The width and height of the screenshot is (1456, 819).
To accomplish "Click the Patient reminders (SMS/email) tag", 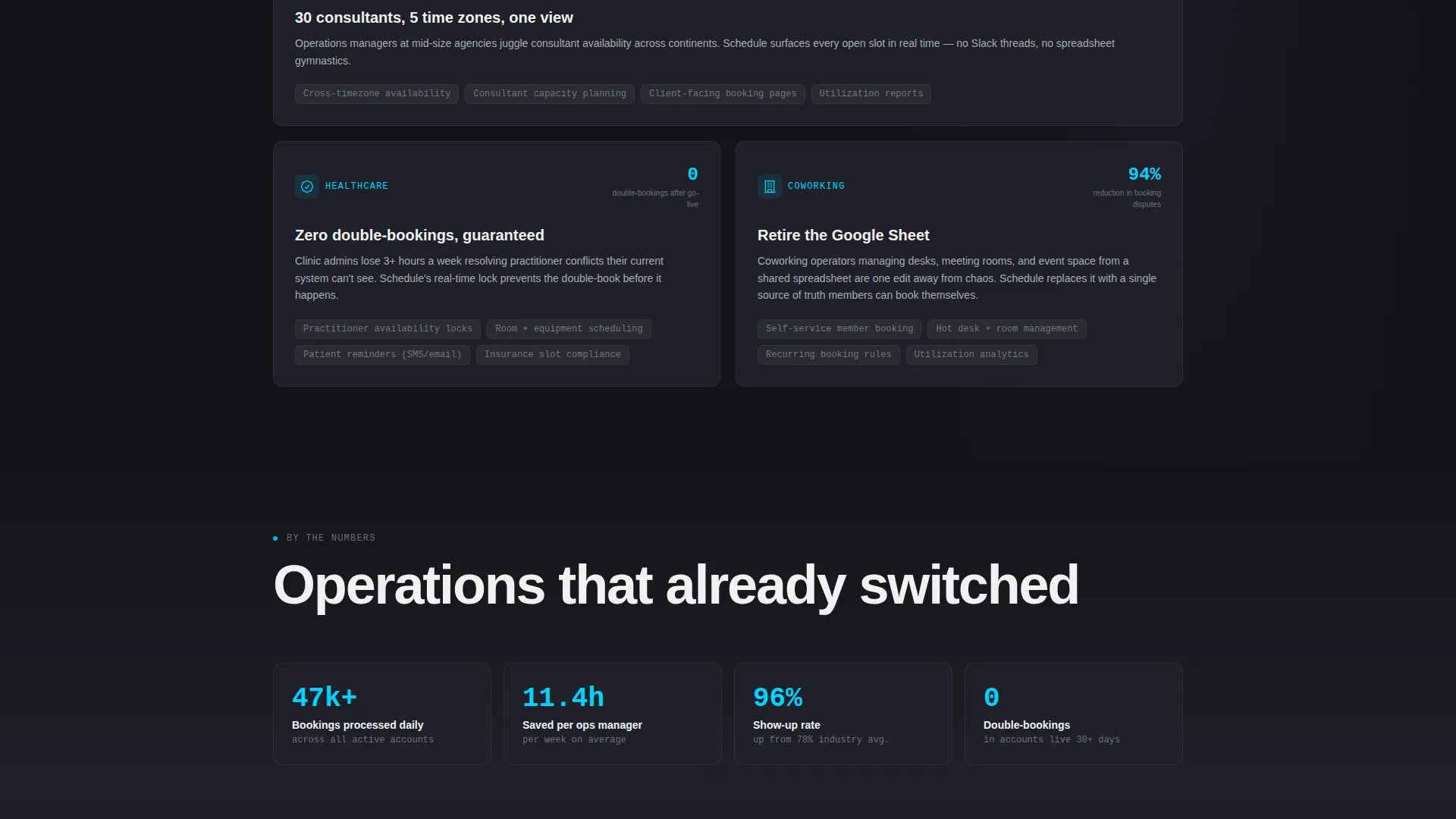I will [x=382, y=355].
